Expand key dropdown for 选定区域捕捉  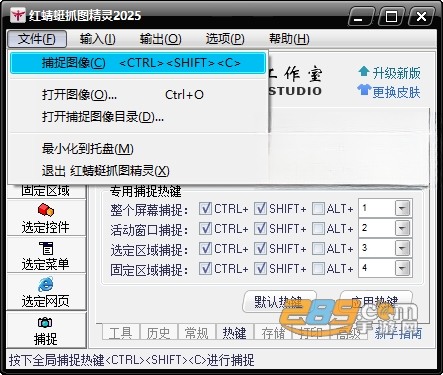tap(402, 248)
